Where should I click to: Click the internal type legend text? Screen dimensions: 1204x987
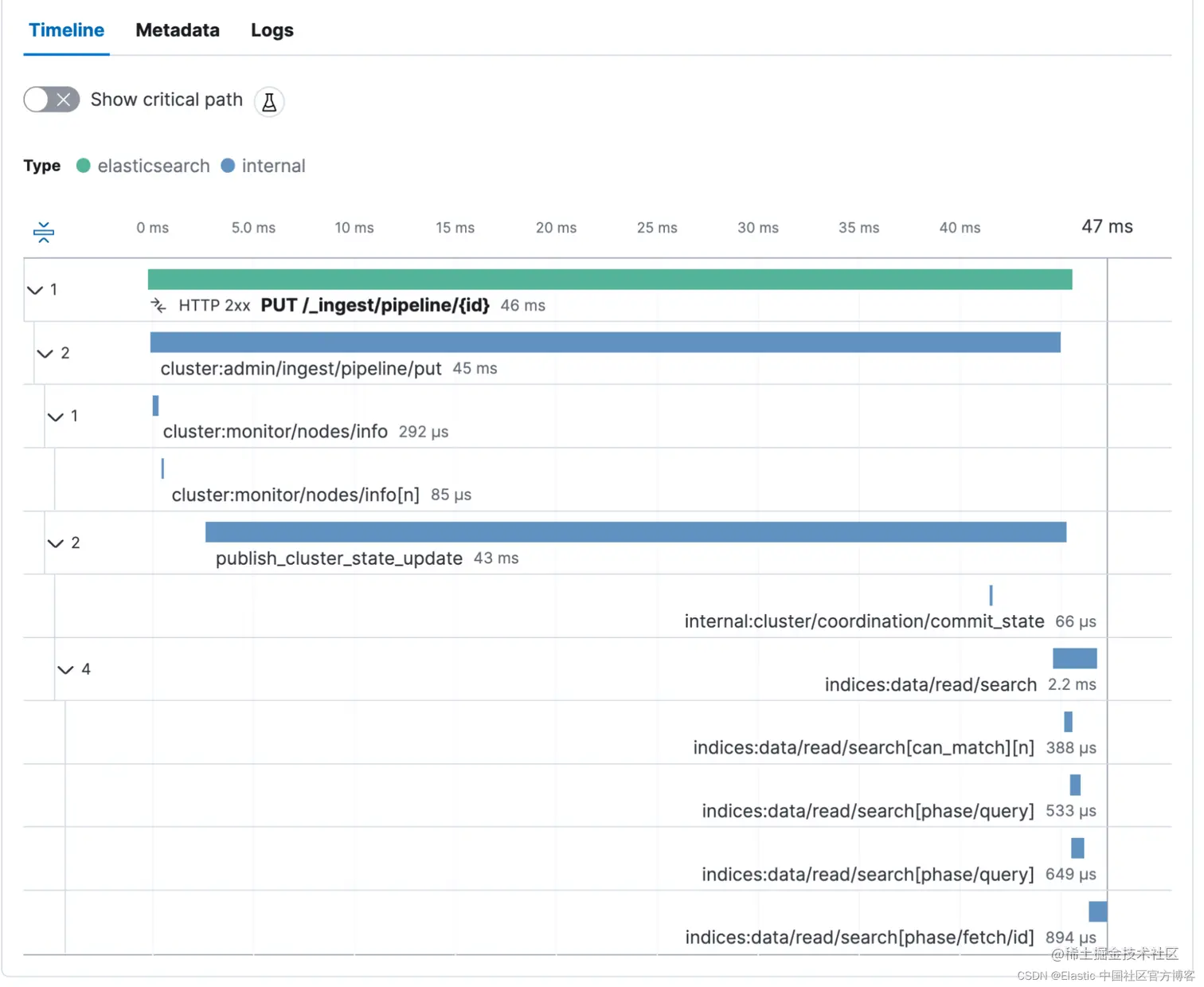[x=274, y=166]
